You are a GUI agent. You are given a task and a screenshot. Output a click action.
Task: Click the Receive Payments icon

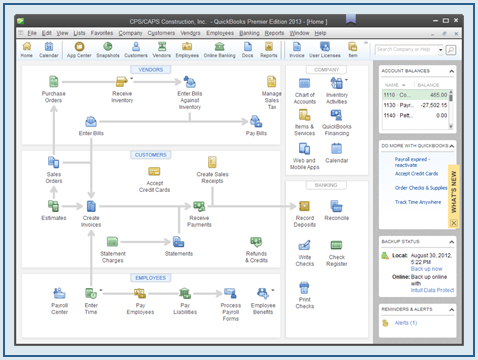pos(199,206)
